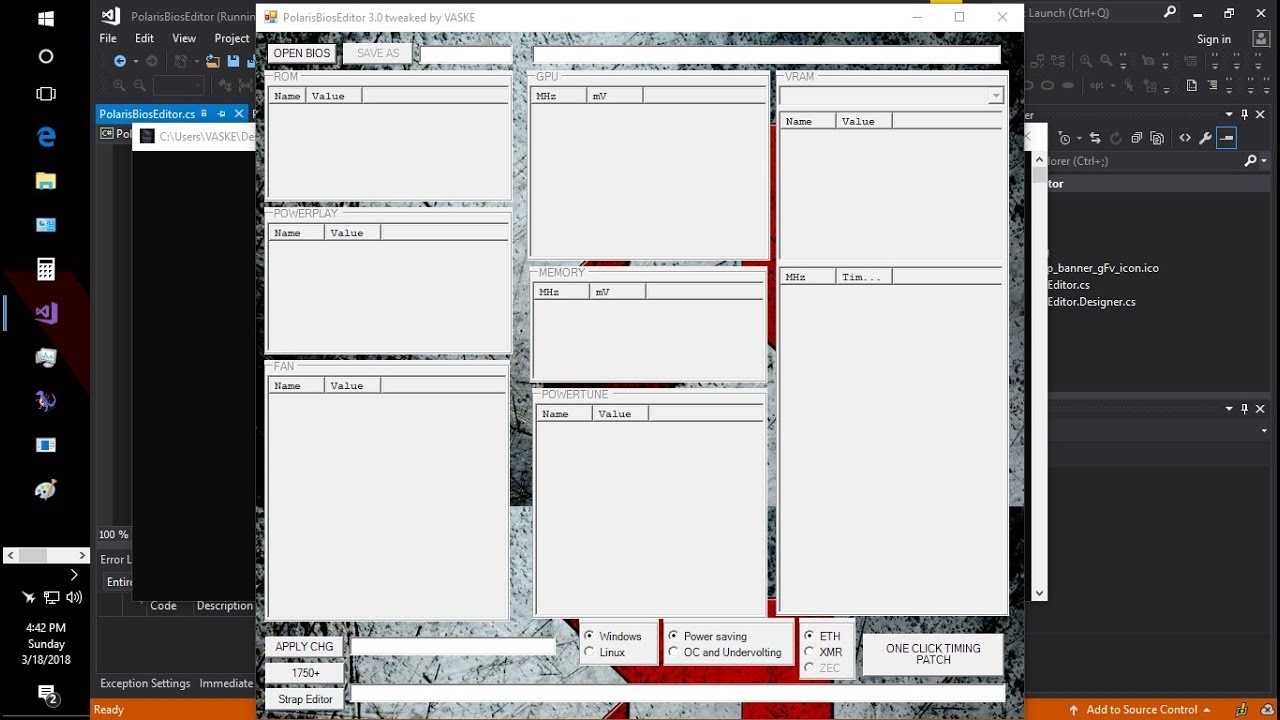
Task: Expand hidden tray icons chevron
Action: [73, 575]
